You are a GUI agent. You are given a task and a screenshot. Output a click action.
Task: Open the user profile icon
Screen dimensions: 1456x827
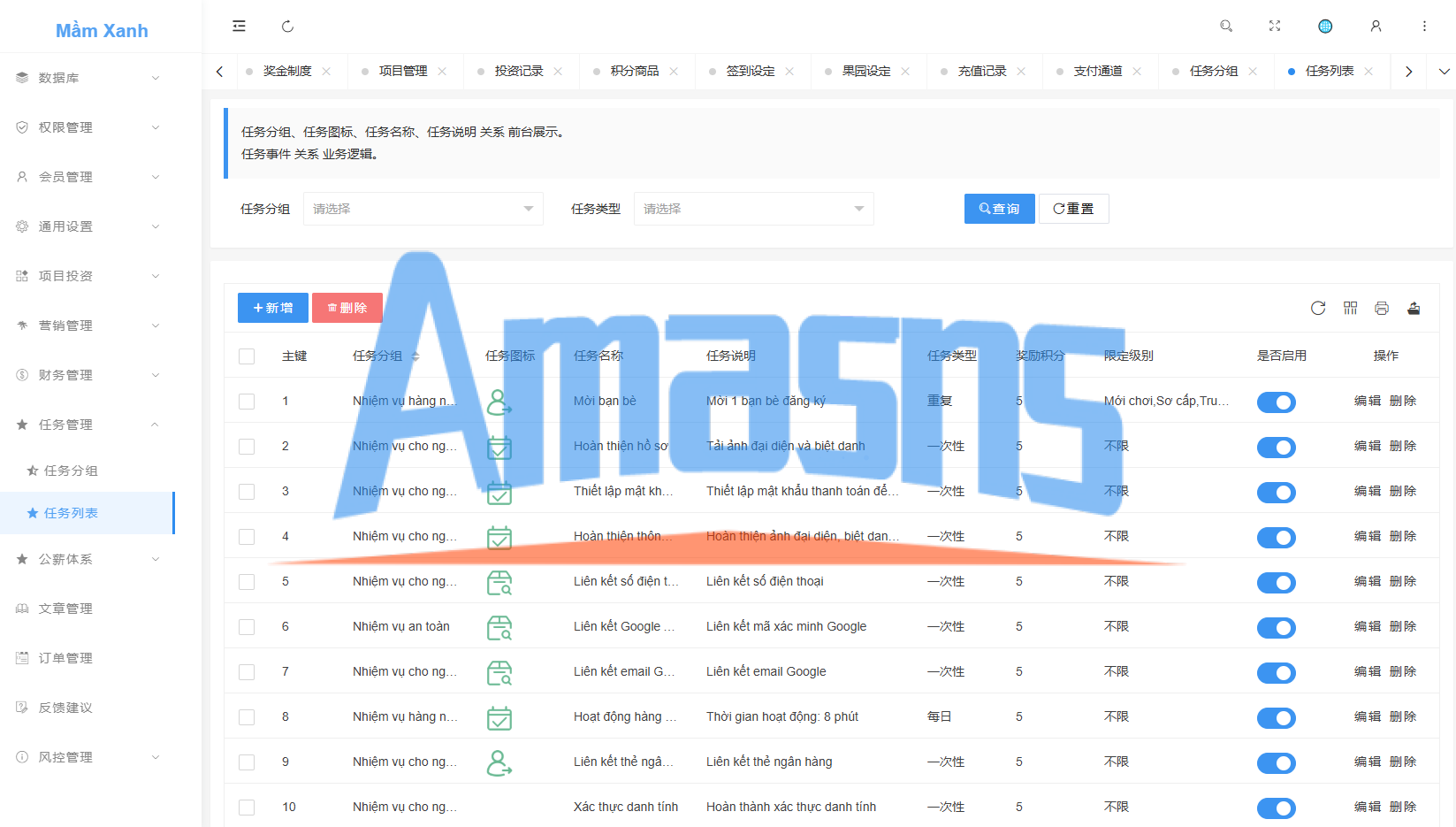tap(1376, 27)
